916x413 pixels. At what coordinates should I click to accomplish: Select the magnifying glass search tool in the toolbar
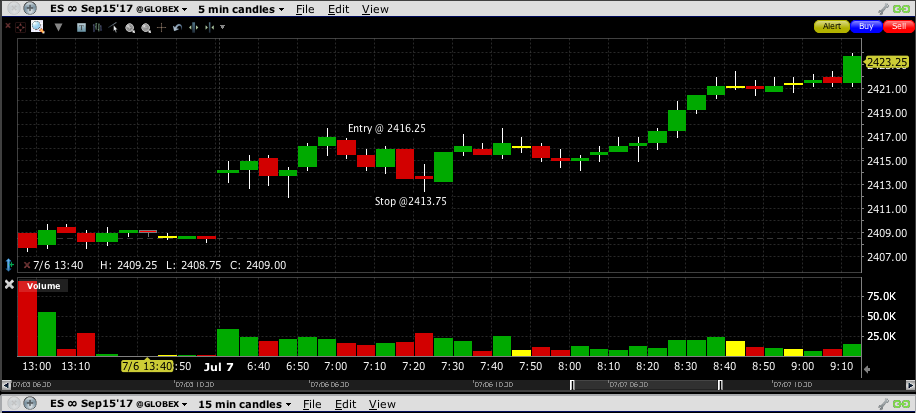[37, 27]
